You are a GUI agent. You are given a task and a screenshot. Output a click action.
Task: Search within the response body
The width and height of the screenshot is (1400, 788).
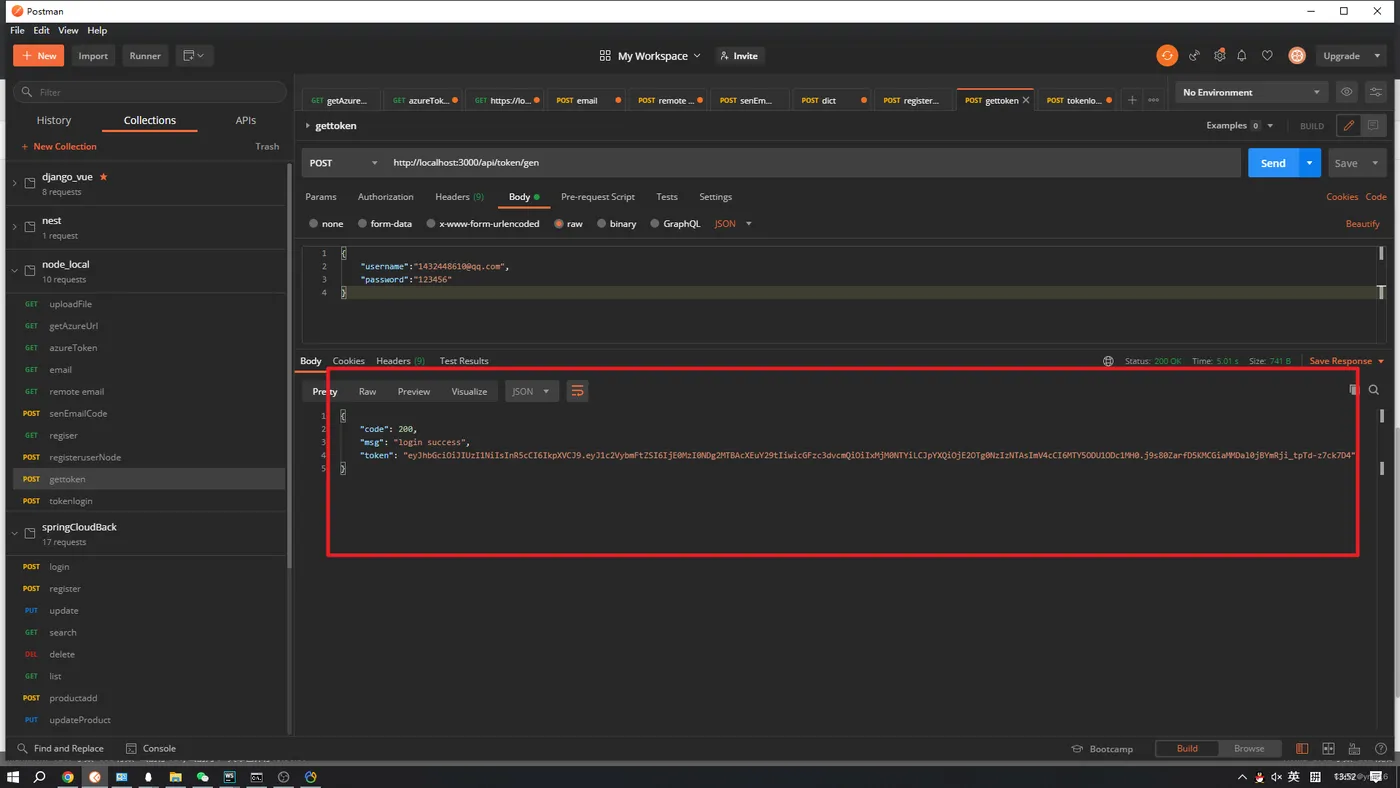(x=1374, y=390)
